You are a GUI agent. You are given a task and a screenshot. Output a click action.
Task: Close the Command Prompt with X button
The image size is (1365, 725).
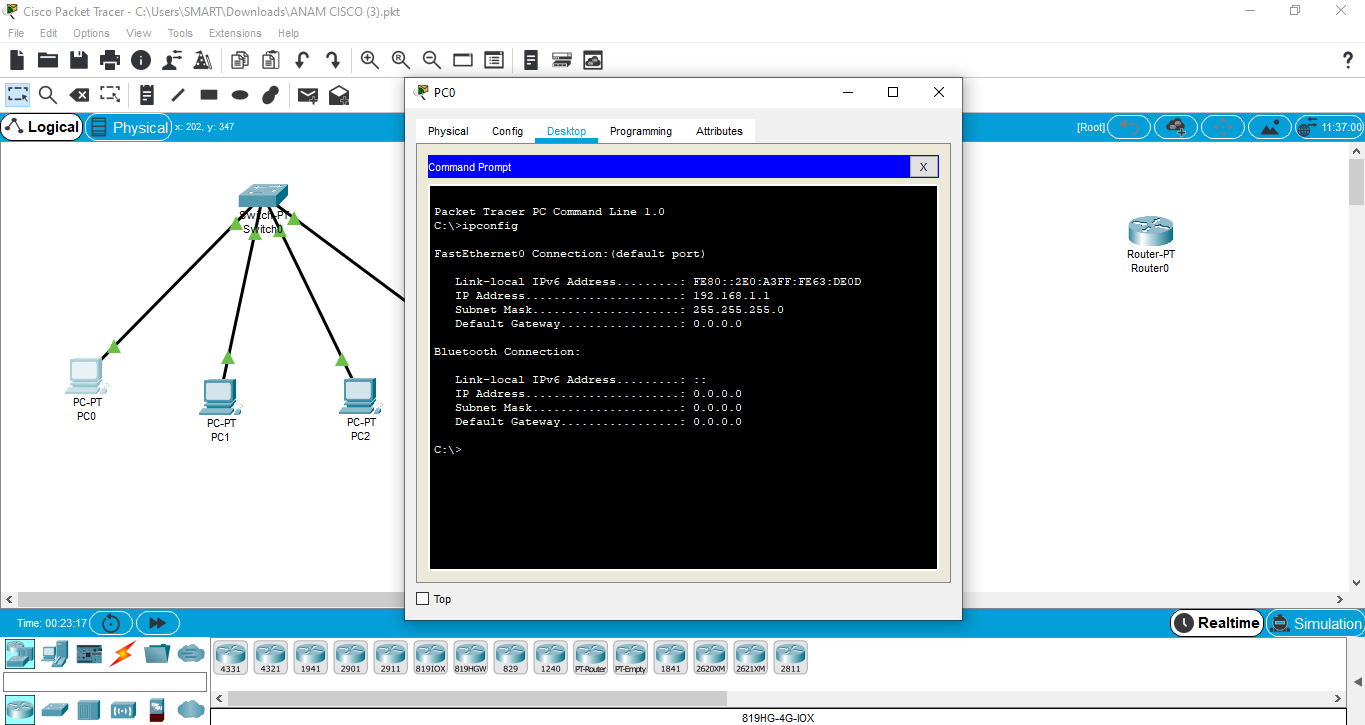point(923,167)
